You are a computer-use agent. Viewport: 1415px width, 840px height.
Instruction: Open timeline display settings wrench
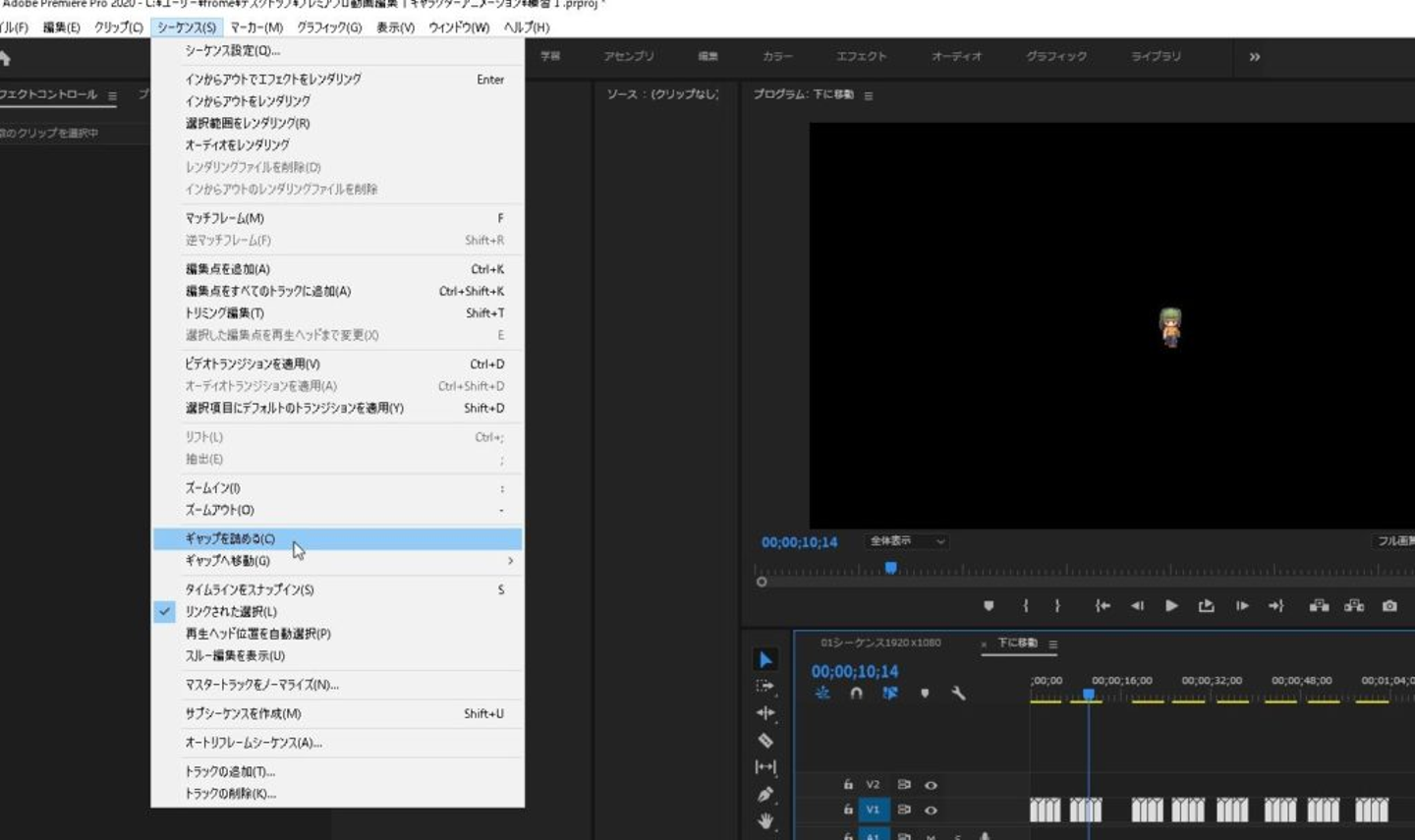pyautogui.click(x=958, y=694)
